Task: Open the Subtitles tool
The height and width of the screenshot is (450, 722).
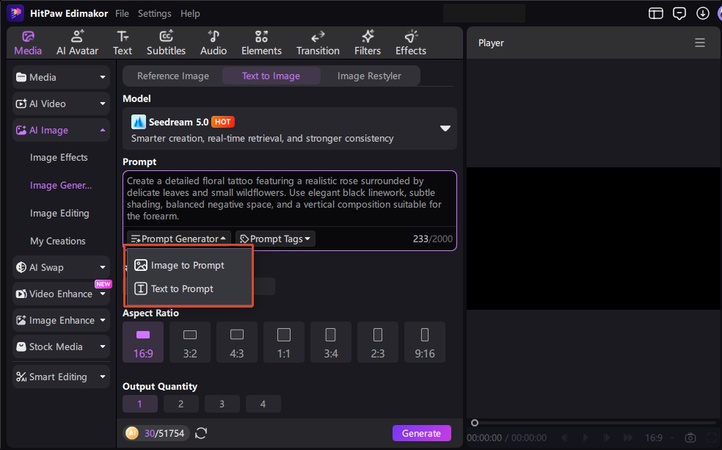Action: [166, 43]
